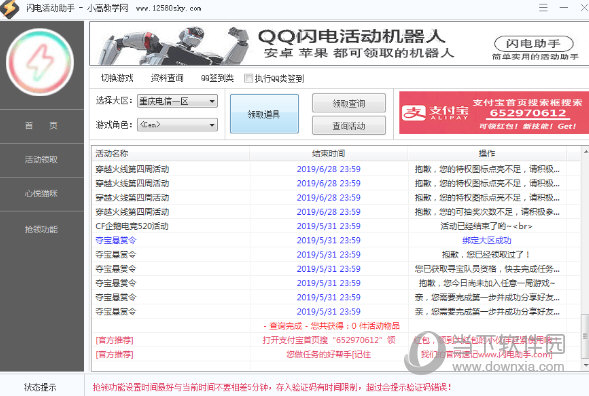Click 您的可抽奖次数不足 result cell

coord(487,212)
